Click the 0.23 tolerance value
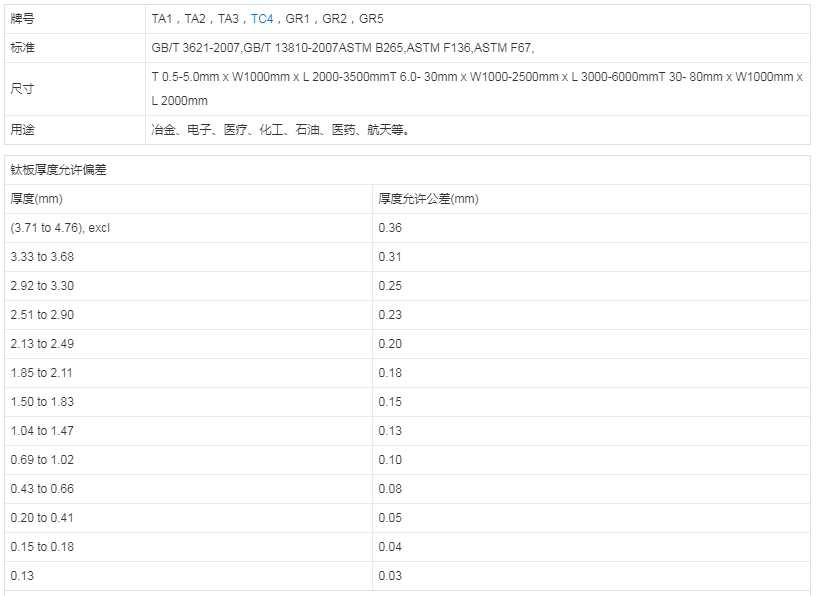This screenshot has width=816, height=596. coord(390,315)
